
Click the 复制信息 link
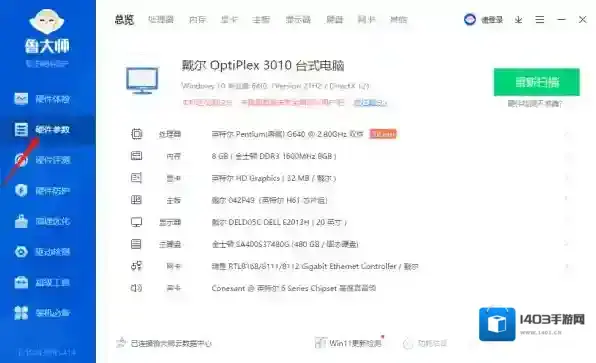click(370, 103)
